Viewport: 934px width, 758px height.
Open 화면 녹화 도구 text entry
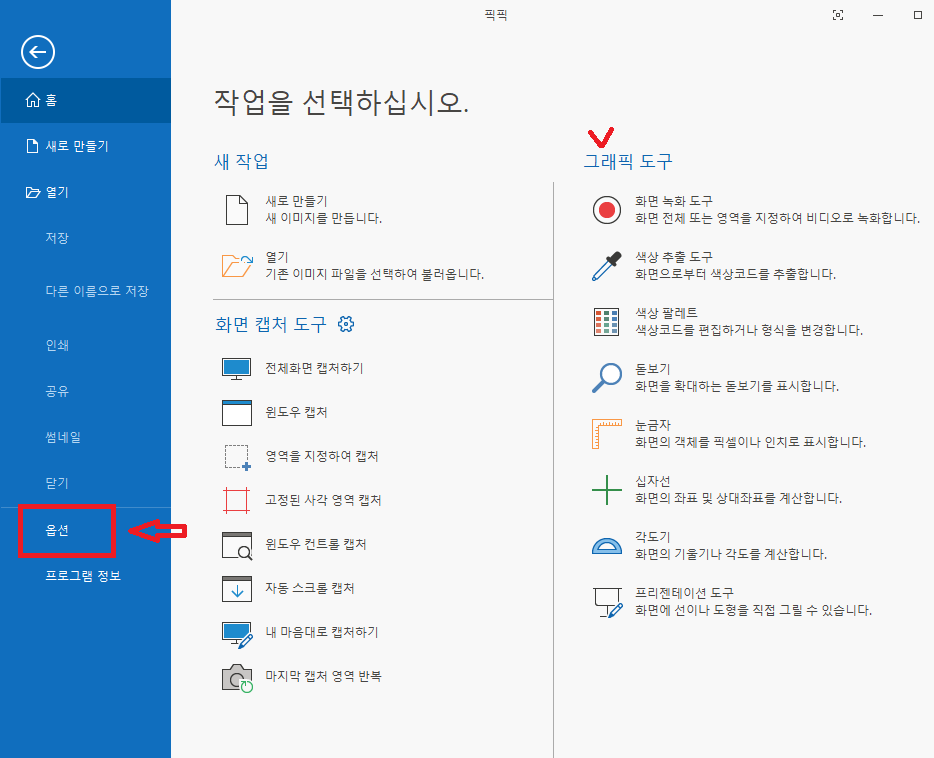tap(674, 201)
